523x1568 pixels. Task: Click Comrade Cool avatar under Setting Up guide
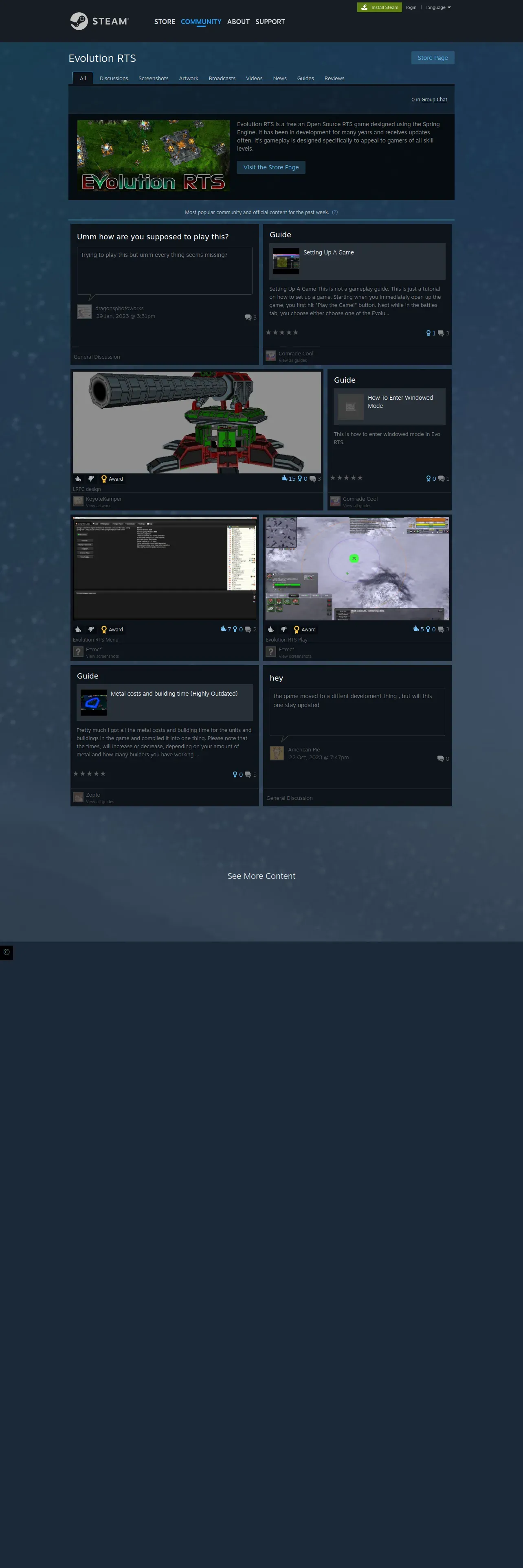[271, 356]
